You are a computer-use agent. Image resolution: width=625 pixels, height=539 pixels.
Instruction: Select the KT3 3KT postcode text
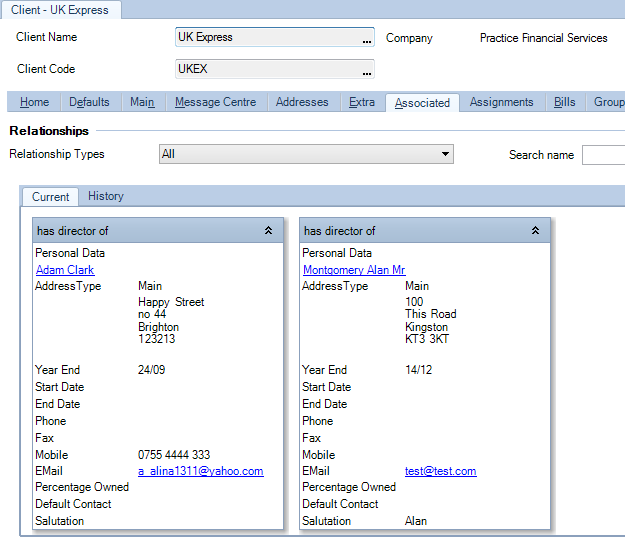point(427,339)
